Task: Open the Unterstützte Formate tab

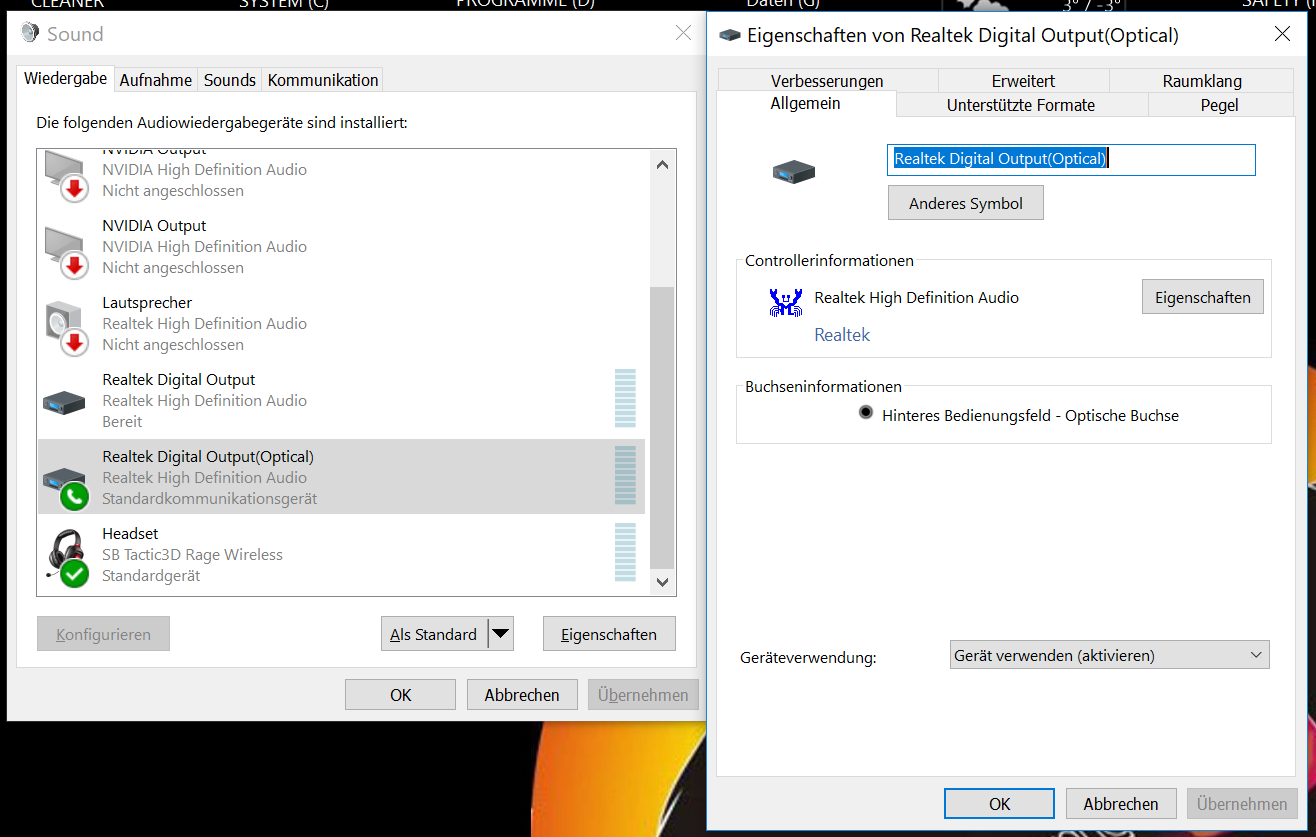Action: coord(1021,105)
